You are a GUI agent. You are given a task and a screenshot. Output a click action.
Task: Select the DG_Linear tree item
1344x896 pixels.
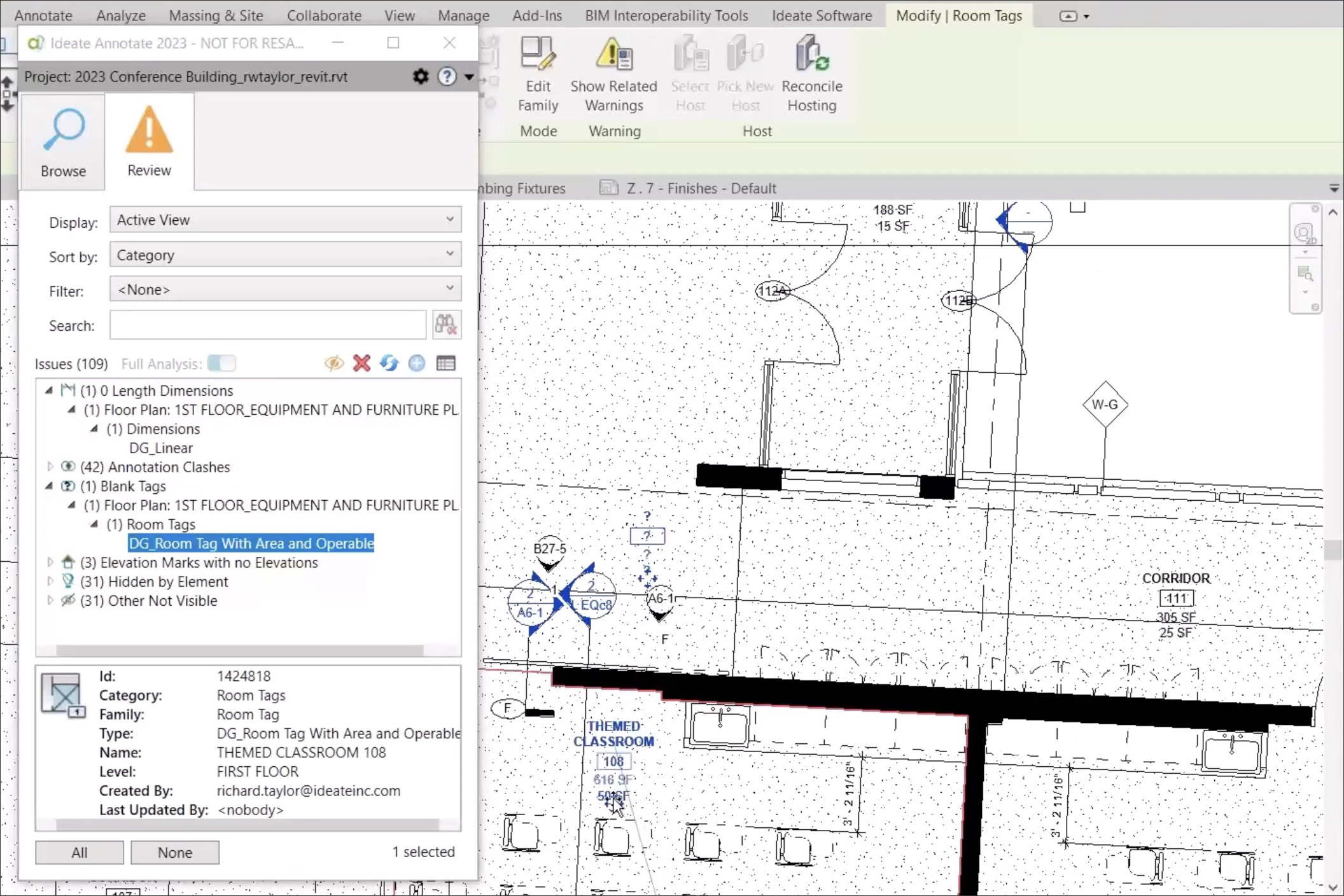coord(160,448)
